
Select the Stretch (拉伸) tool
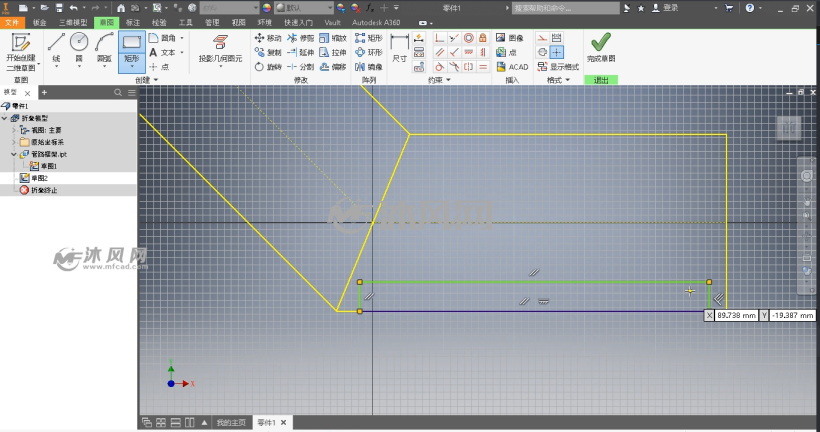click(333, 52)
